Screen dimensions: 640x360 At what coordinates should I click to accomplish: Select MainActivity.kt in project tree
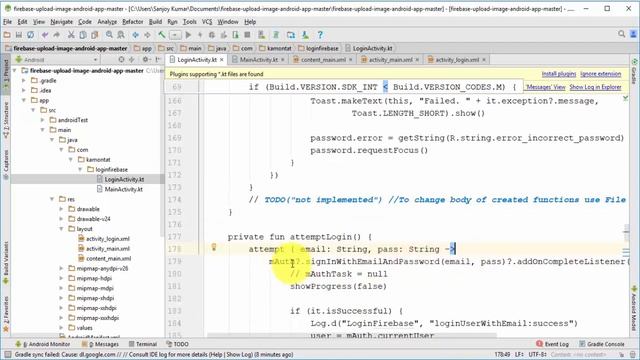[123, 189]
